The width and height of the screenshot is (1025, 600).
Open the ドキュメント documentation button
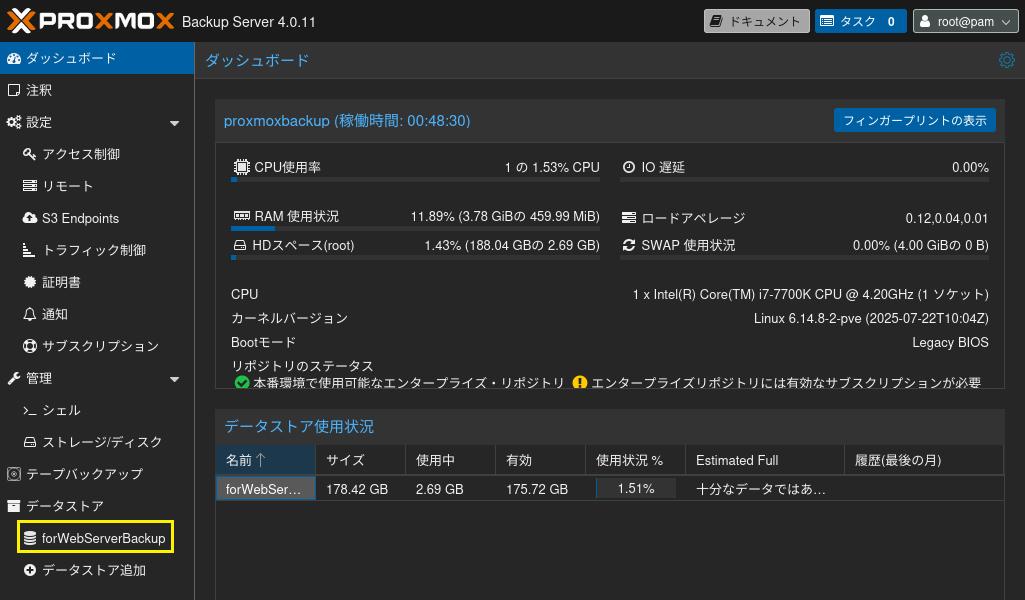tap(756, 21)
